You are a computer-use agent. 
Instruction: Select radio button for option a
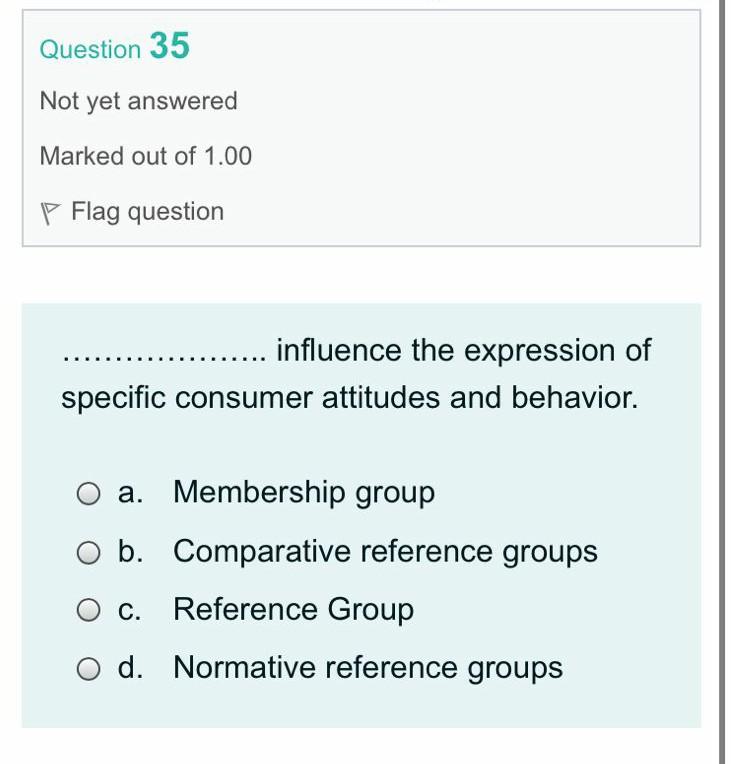(90, 493)
